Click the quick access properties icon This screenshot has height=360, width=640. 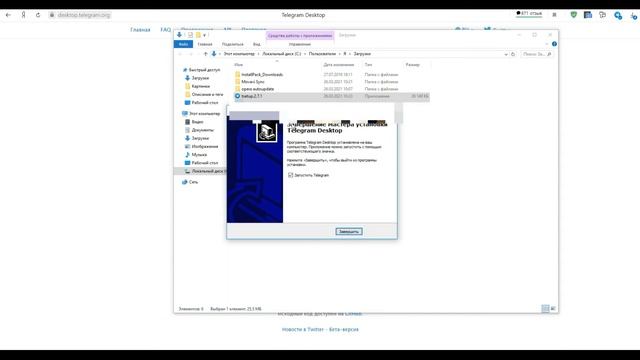tap(190, 35)
